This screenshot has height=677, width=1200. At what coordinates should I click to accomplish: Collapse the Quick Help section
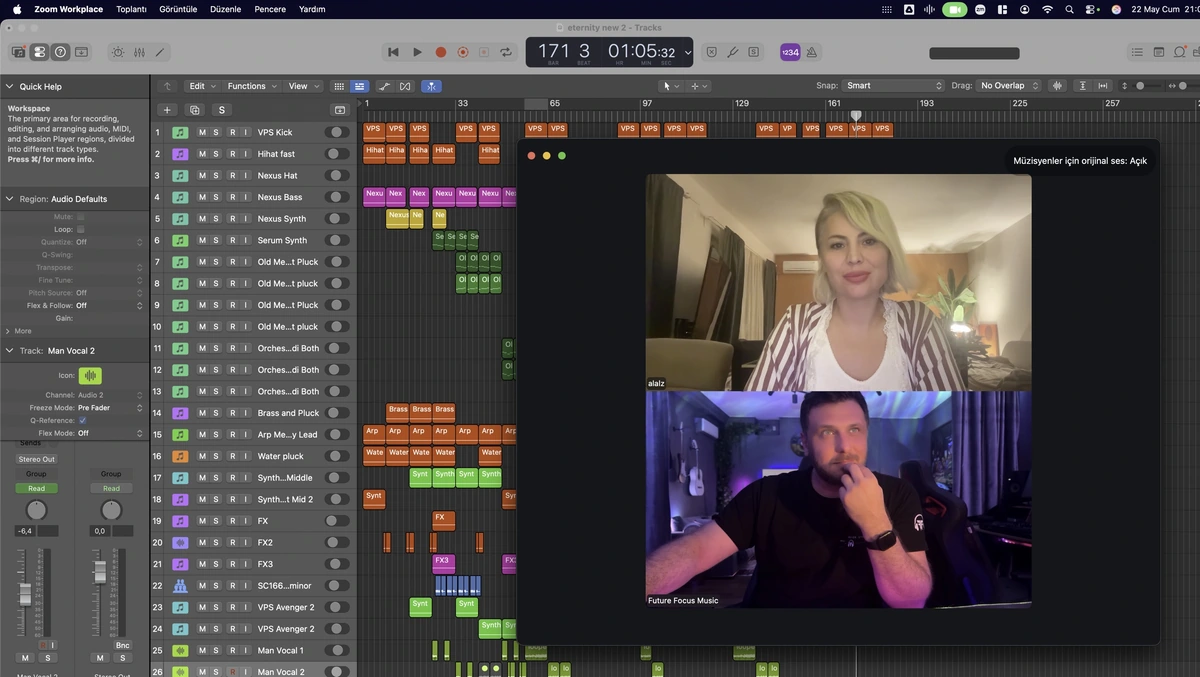point(9,87)
